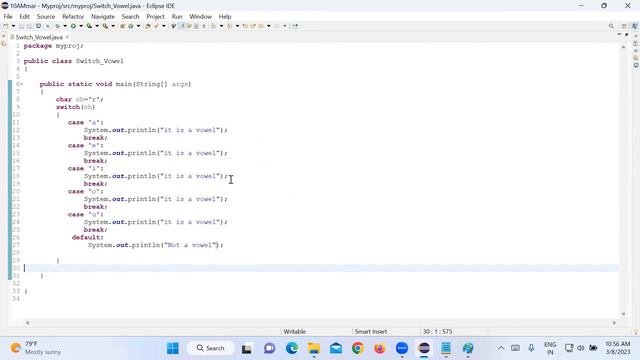
Task: Click the External Tools run icon
Action: click(x=105, y=26)
